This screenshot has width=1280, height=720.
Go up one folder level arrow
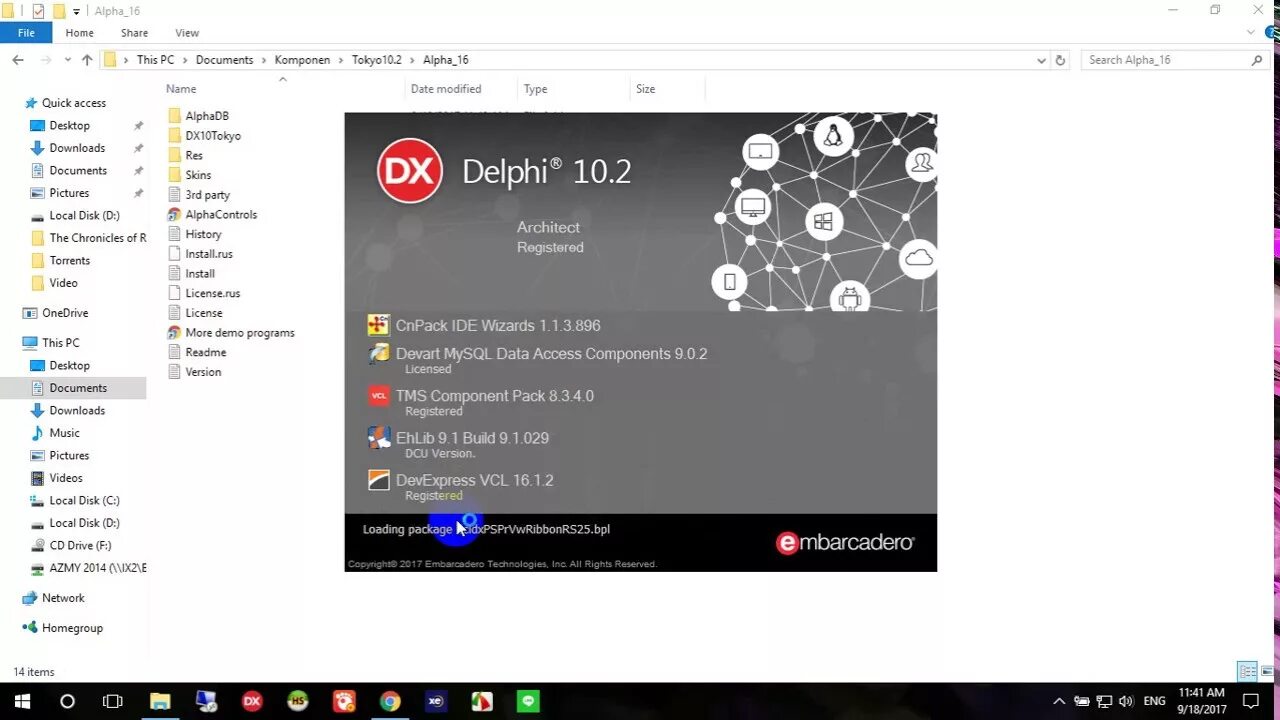(x=87, y=60)
